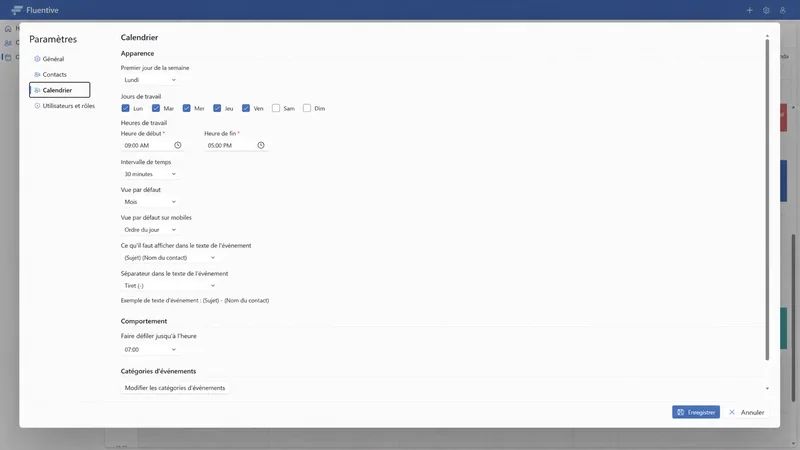Viewport: 800px width, 450px height.
Task: Toggle the Mer workday checkbox
Action: 187,108
